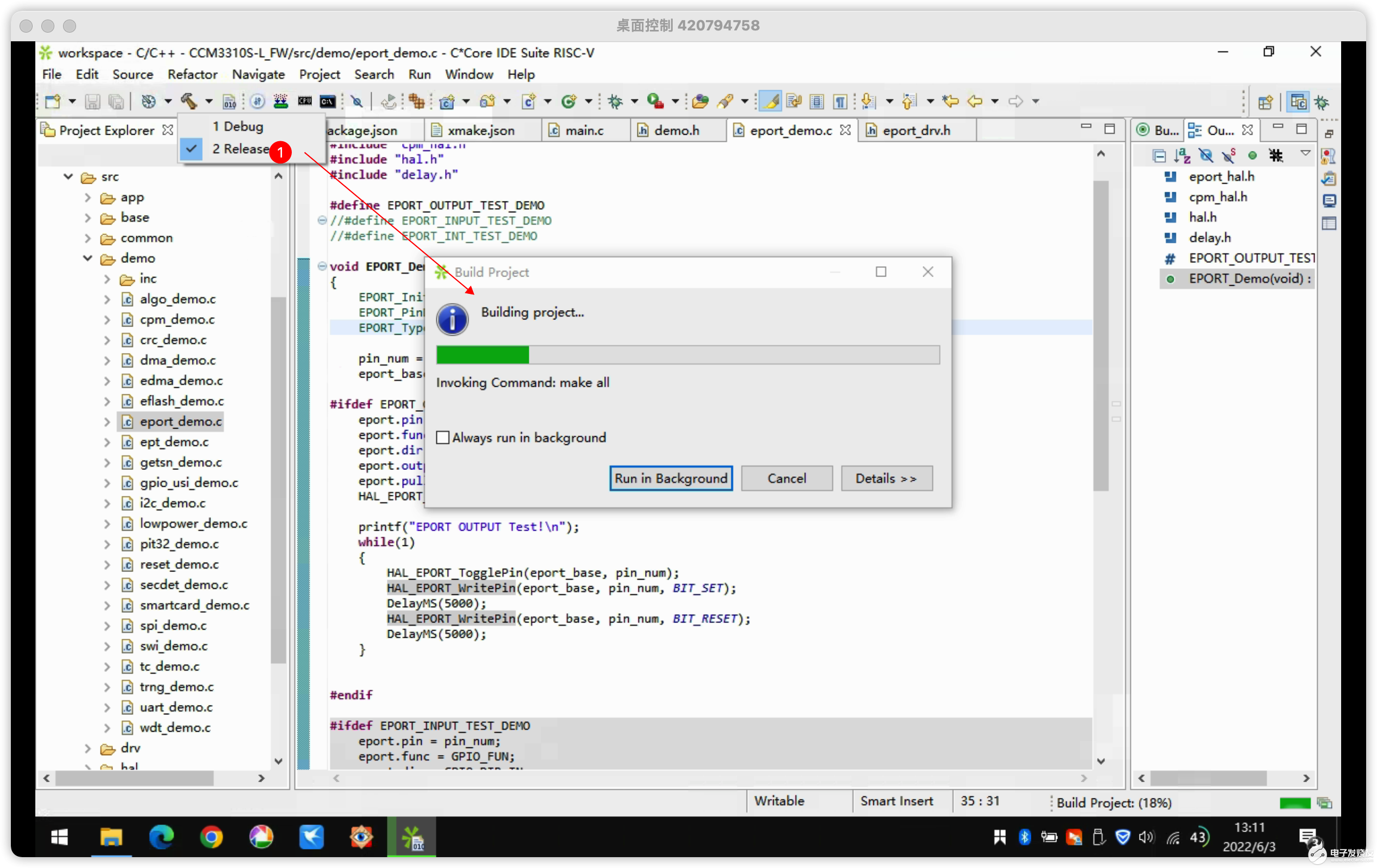Open the Source menu

[x=131, y=74]
